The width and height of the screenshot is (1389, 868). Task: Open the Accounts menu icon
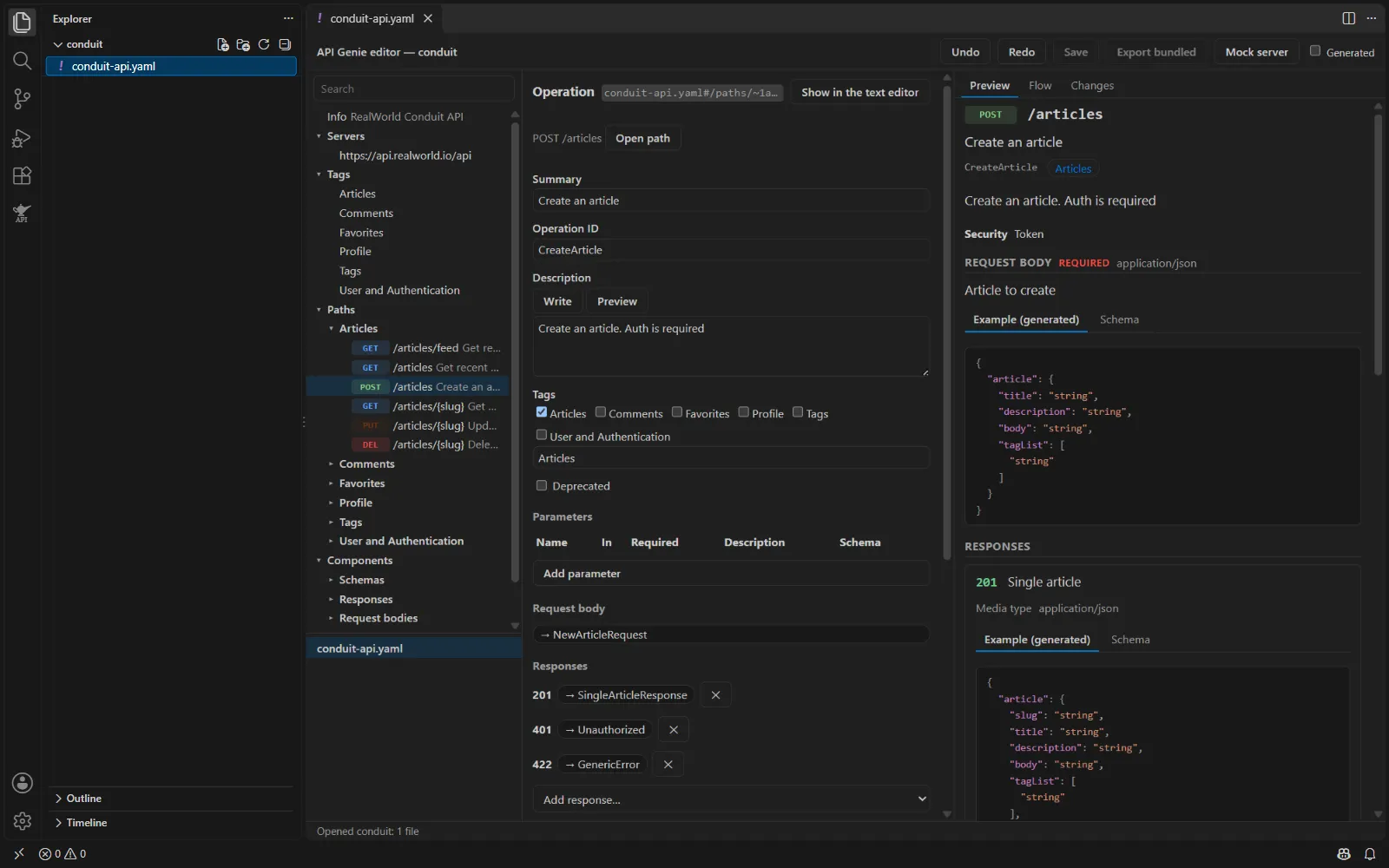(x=23, y=783)
